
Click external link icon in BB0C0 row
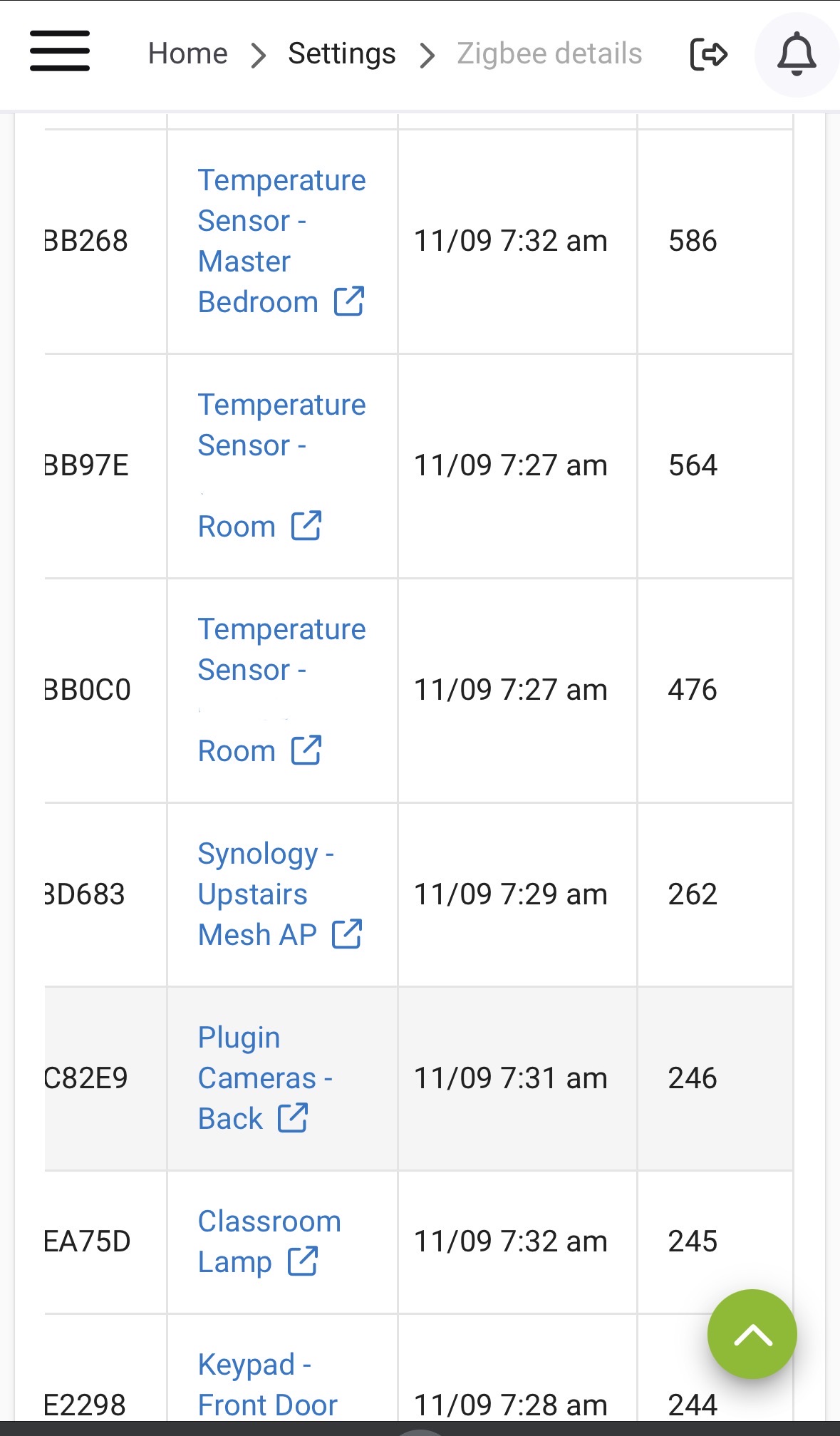306,750
